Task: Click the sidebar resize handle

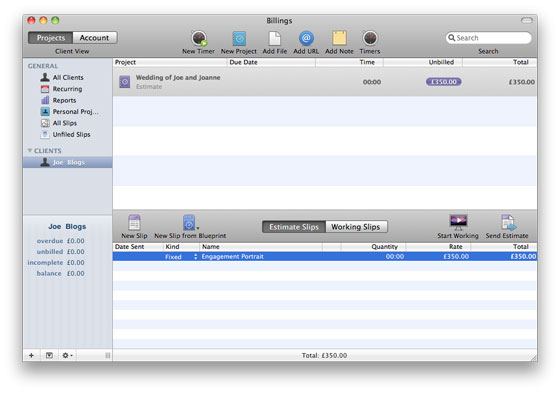Action: [108, 355]
